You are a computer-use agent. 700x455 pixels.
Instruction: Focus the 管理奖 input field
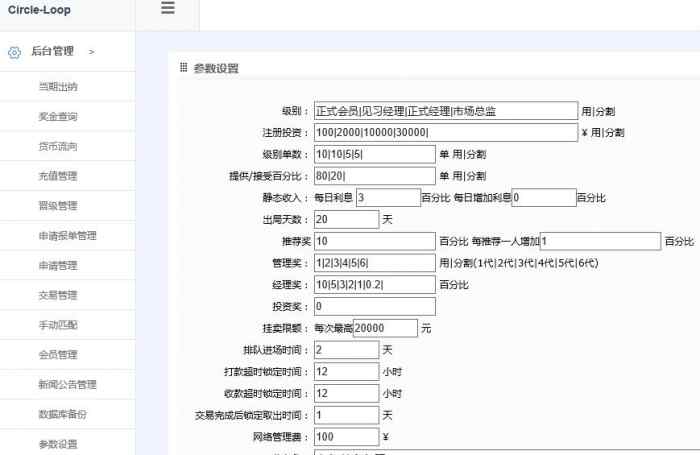tap(374, 263)
